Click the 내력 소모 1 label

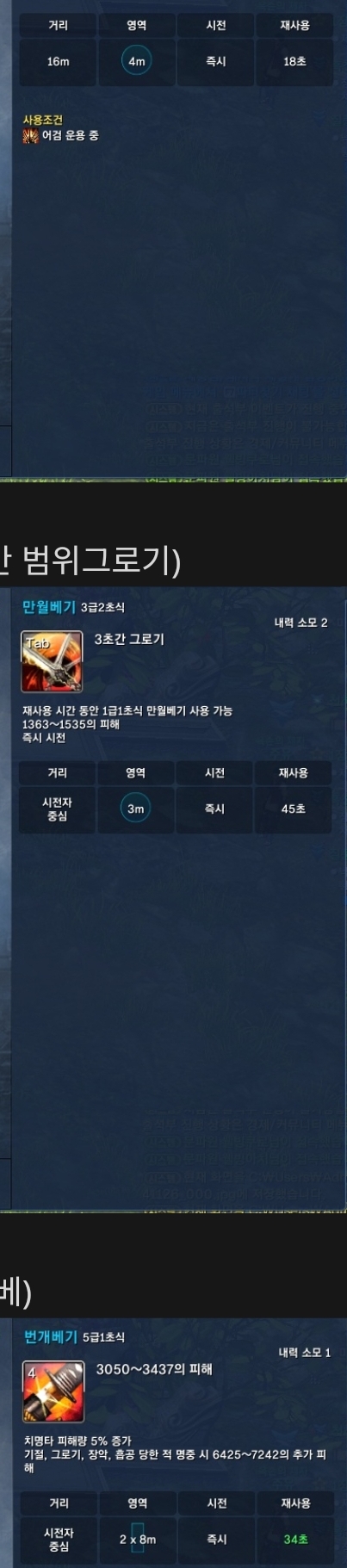point(304,1353)
